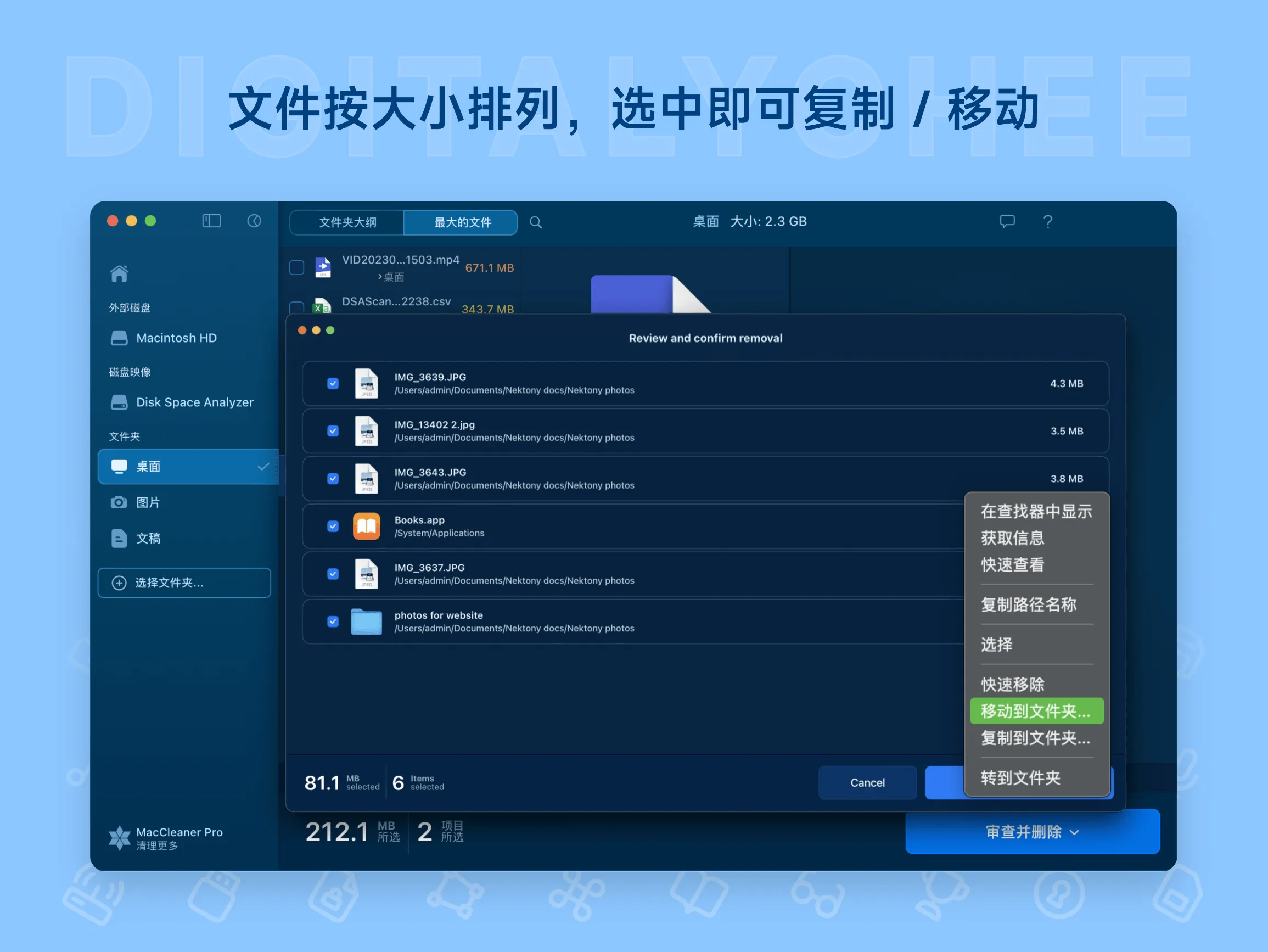Image resolution: width=1268 pixels, height=952 pixels.
Task: Click the Cancel button in the removal dialog
Action: tap(867, 782)
